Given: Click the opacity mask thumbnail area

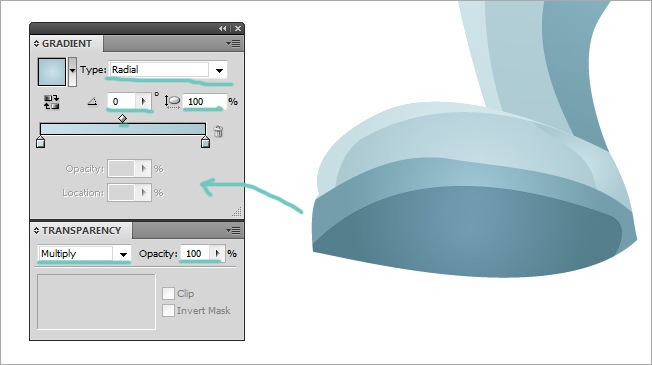Looking at the screenshot, I should tap(96, 302).
